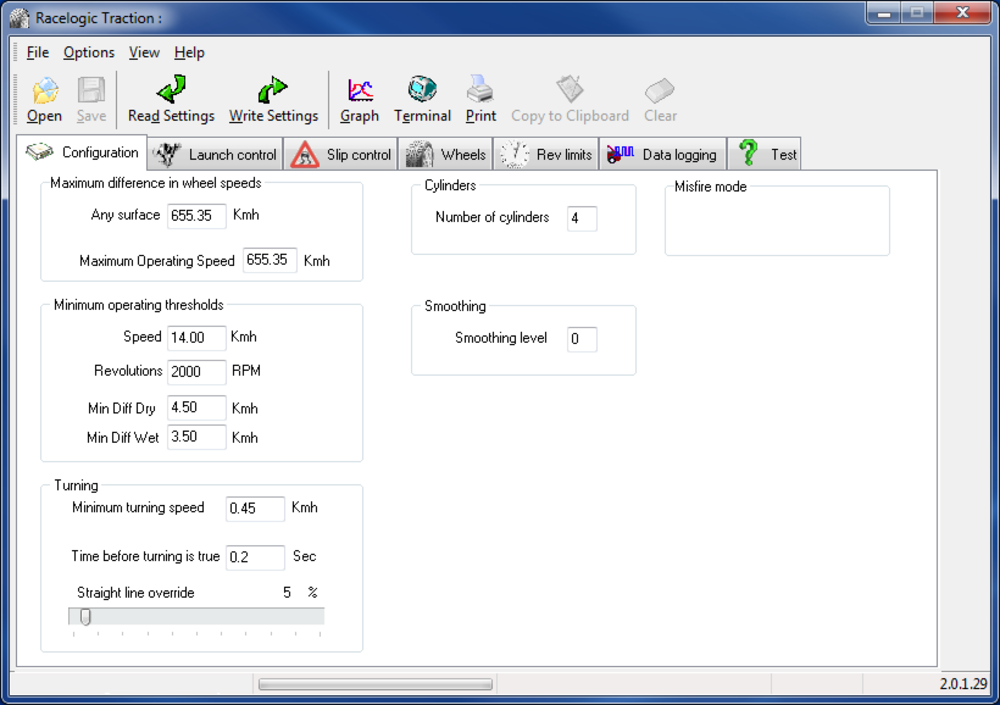1000x705 pixels.
Task: Click the Print toolbar label
Action: pos(480,116)
